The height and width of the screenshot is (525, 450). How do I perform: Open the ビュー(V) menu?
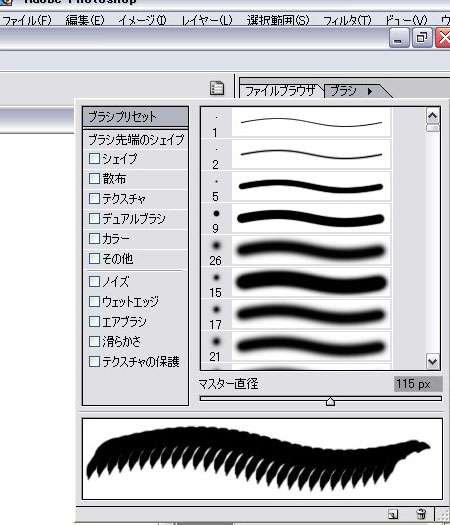tap(406, 20)
